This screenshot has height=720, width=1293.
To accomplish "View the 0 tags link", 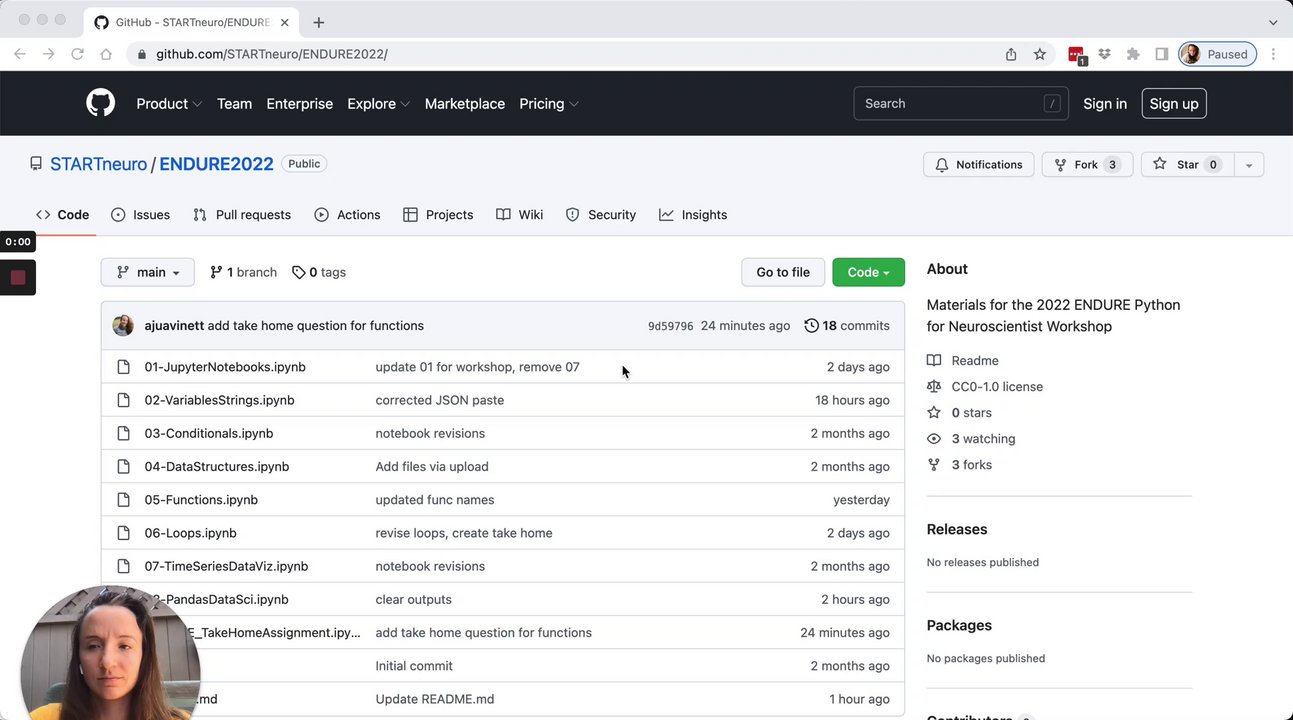I will point(319,272).
